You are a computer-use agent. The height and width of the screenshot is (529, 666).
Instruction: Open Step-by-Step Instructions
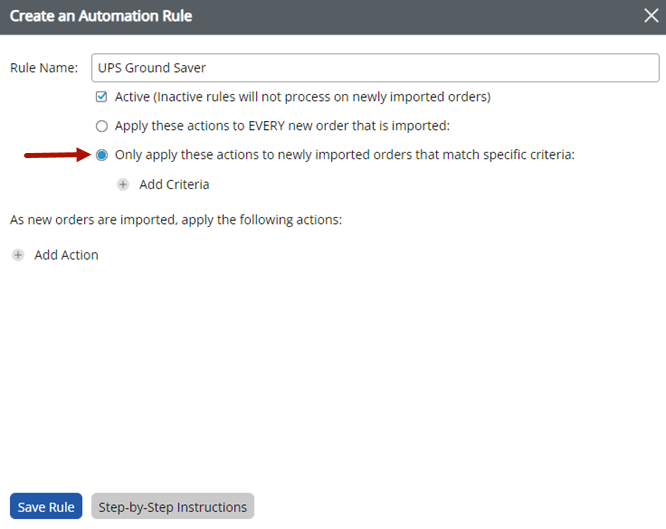[172, 507]
